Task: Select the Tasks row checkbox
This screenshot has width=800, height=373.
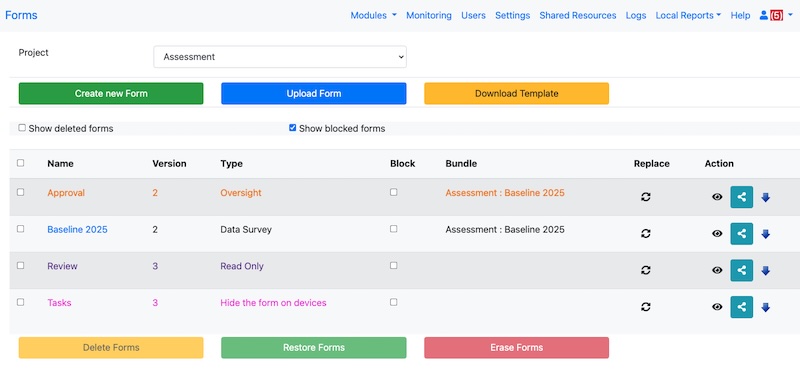Action: click(20, 303)
